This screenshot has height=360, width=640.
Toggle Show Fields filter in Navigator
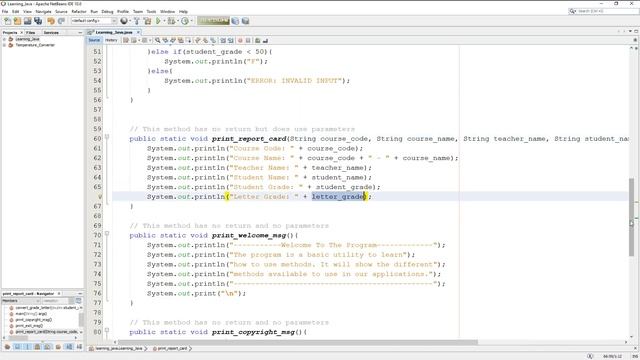(17, 347)
